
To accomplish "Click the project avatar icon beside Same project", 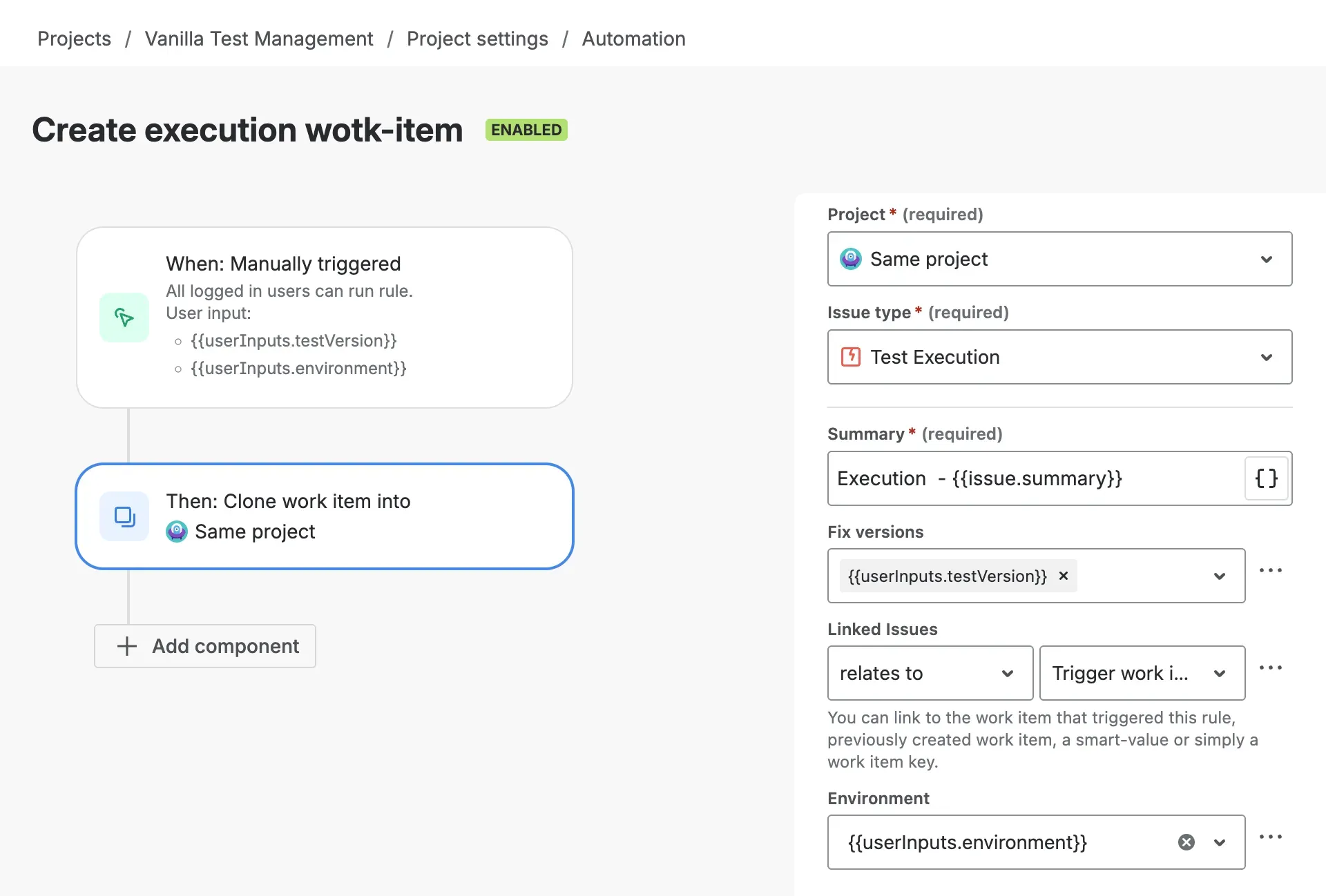I will coord(850,259).
